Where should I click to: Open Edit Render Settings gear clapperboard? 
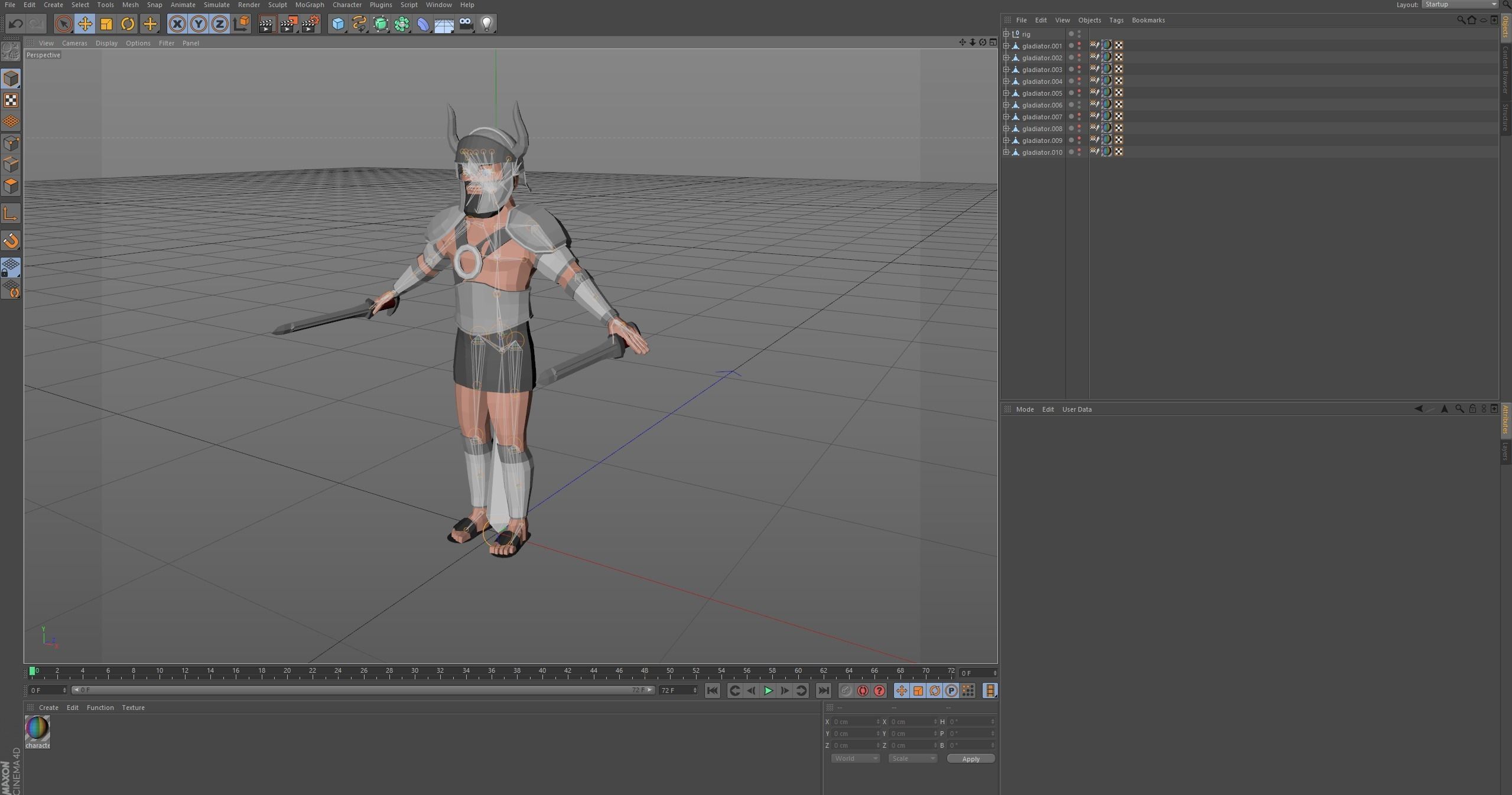[x=310, y=24]
